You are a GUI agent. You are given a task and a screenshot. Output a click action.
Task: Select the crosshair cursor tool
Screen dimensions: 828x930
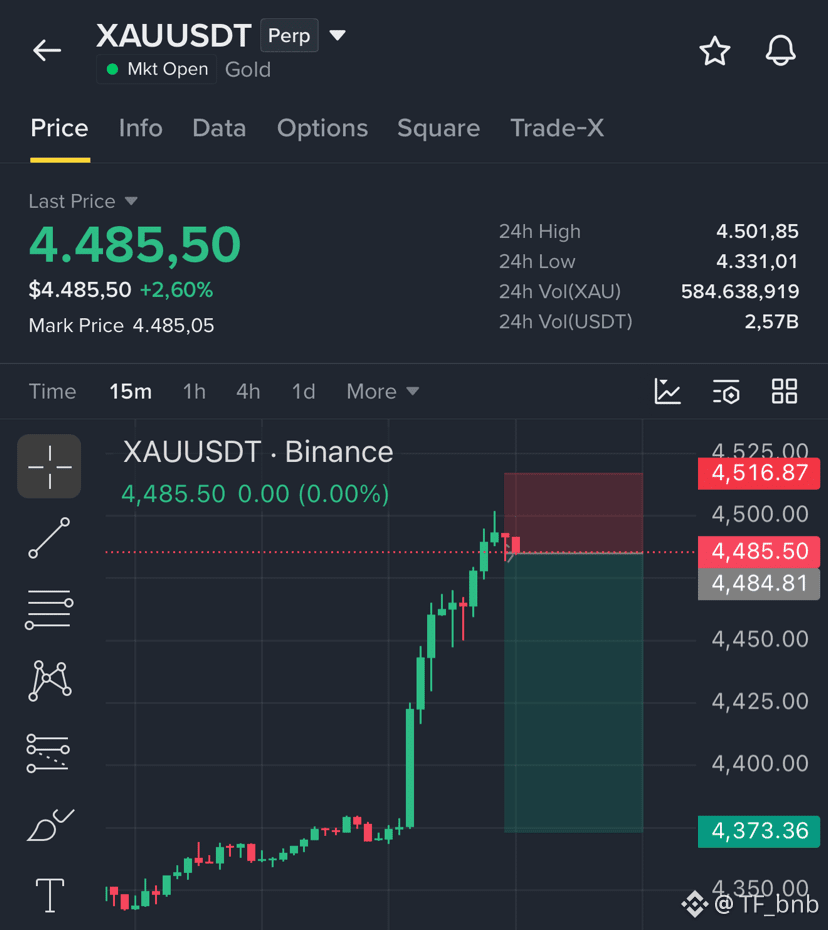tap(49, 467)
